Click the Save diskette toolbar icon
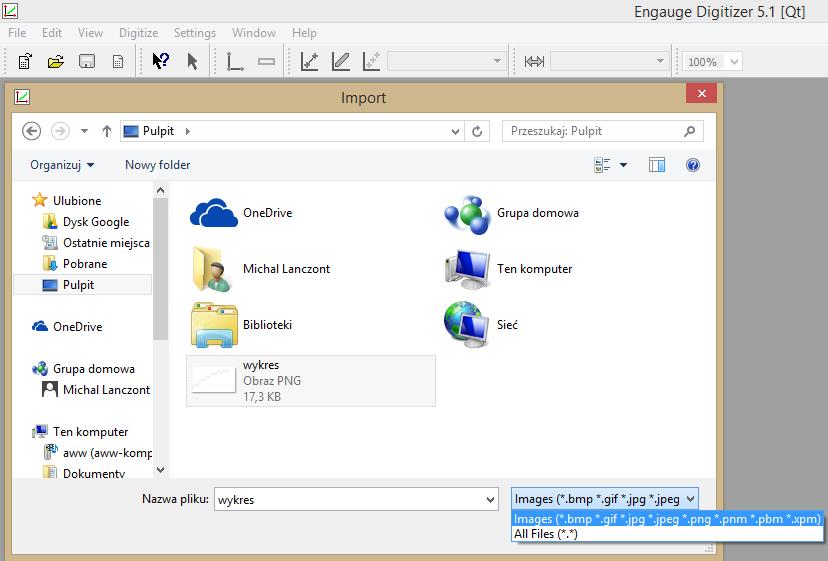The height and width of the screenshot is (561, 828). pyautogui.click(x=87, y=61)
